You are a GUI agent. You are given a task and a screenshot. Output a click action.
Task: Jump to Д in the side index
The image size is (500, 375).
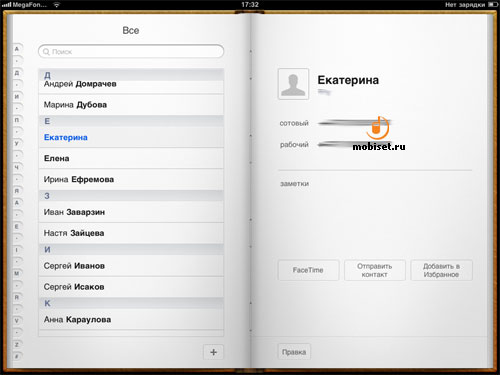point(17,73)
